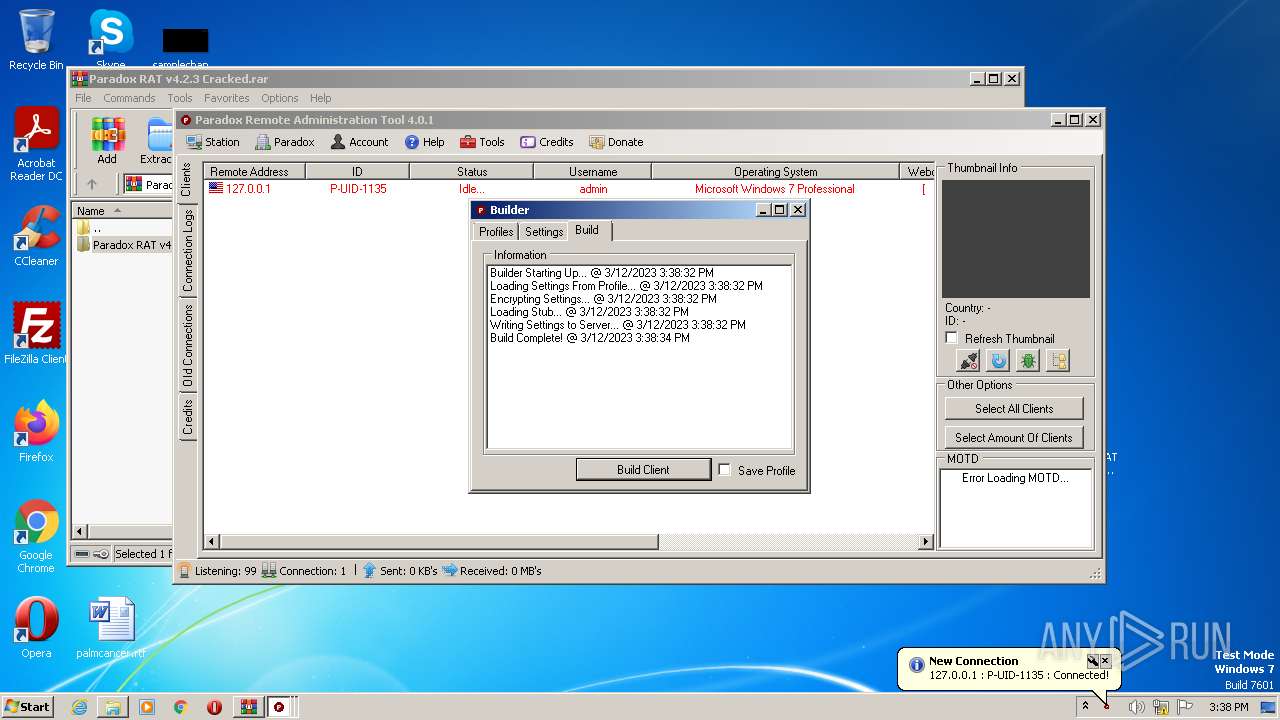Open the CCleaner desktop shortcut
This screenshot has width=1280, height=720.
[x=36, y=236]
